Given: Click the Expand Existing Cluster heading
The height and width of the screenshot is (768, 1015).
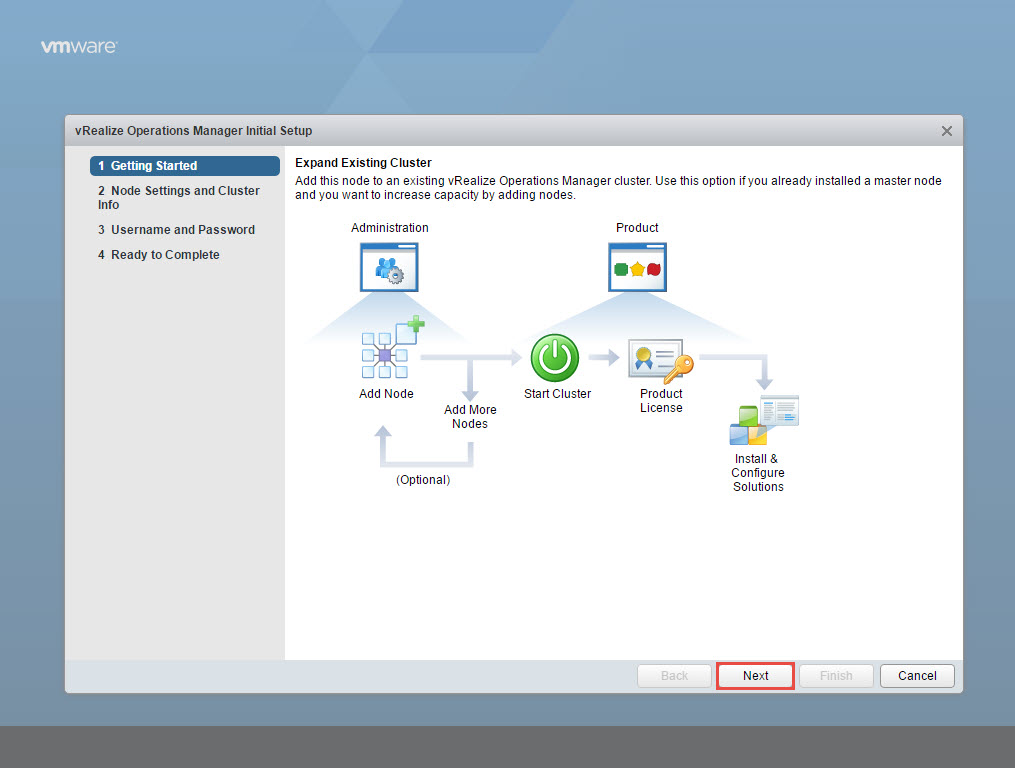Looking at the screenshot, I should 363,163.
